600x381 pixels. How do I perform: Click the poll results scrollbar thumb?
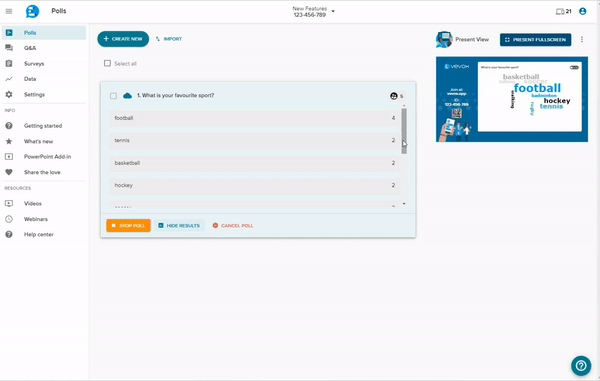[x=404, y=131]
